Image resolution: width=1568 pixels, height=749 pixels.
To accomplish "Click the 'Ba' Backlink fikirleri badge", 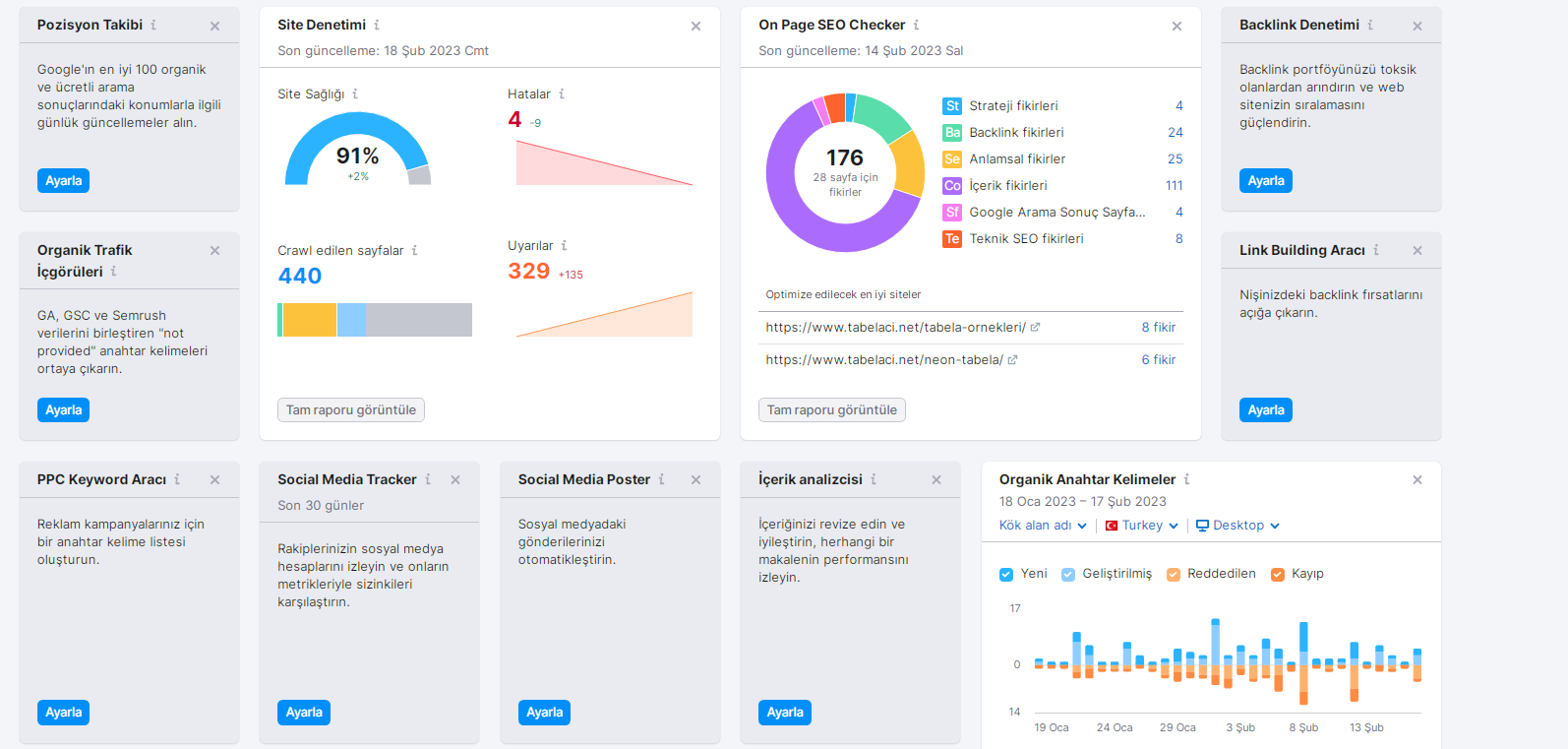I will tap(952, 132).
